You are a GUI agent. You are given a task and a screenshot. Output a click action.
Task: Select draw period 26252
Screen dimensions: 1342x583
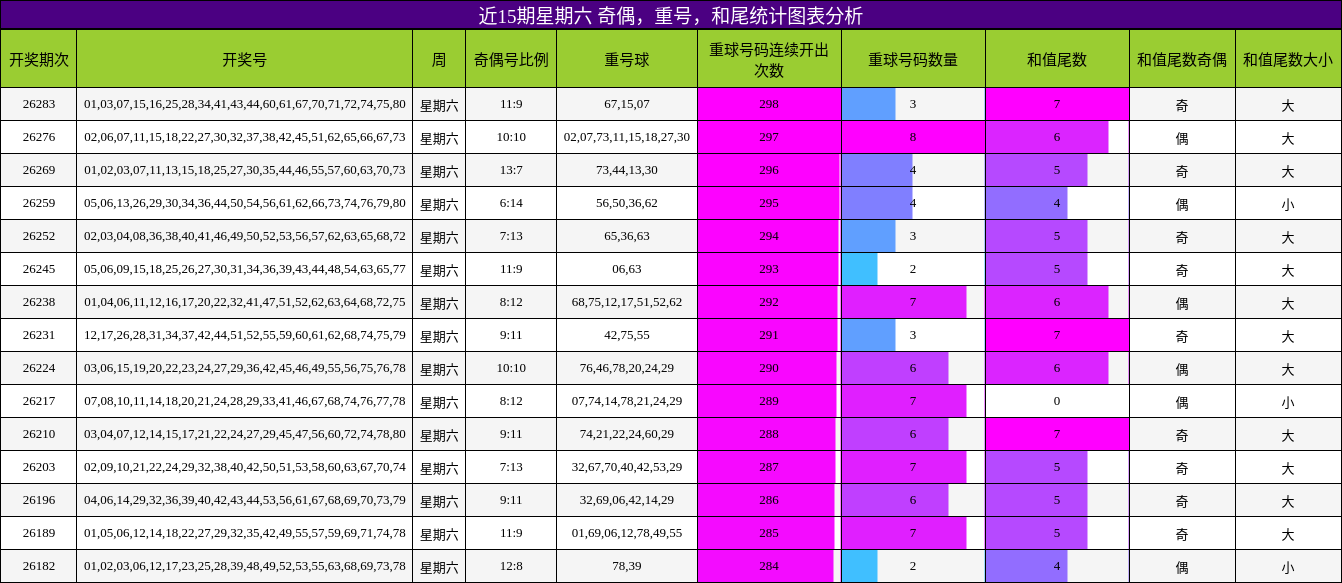tap(38, 236)
